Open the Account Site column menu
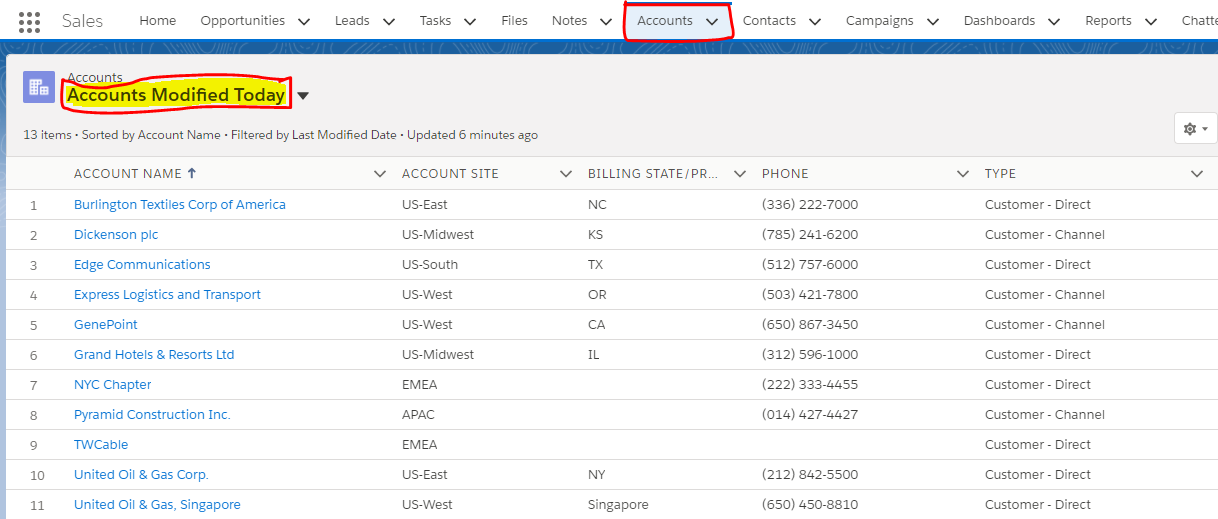The width and height of the screenshot is (1218, 519). tap(566, 174)
